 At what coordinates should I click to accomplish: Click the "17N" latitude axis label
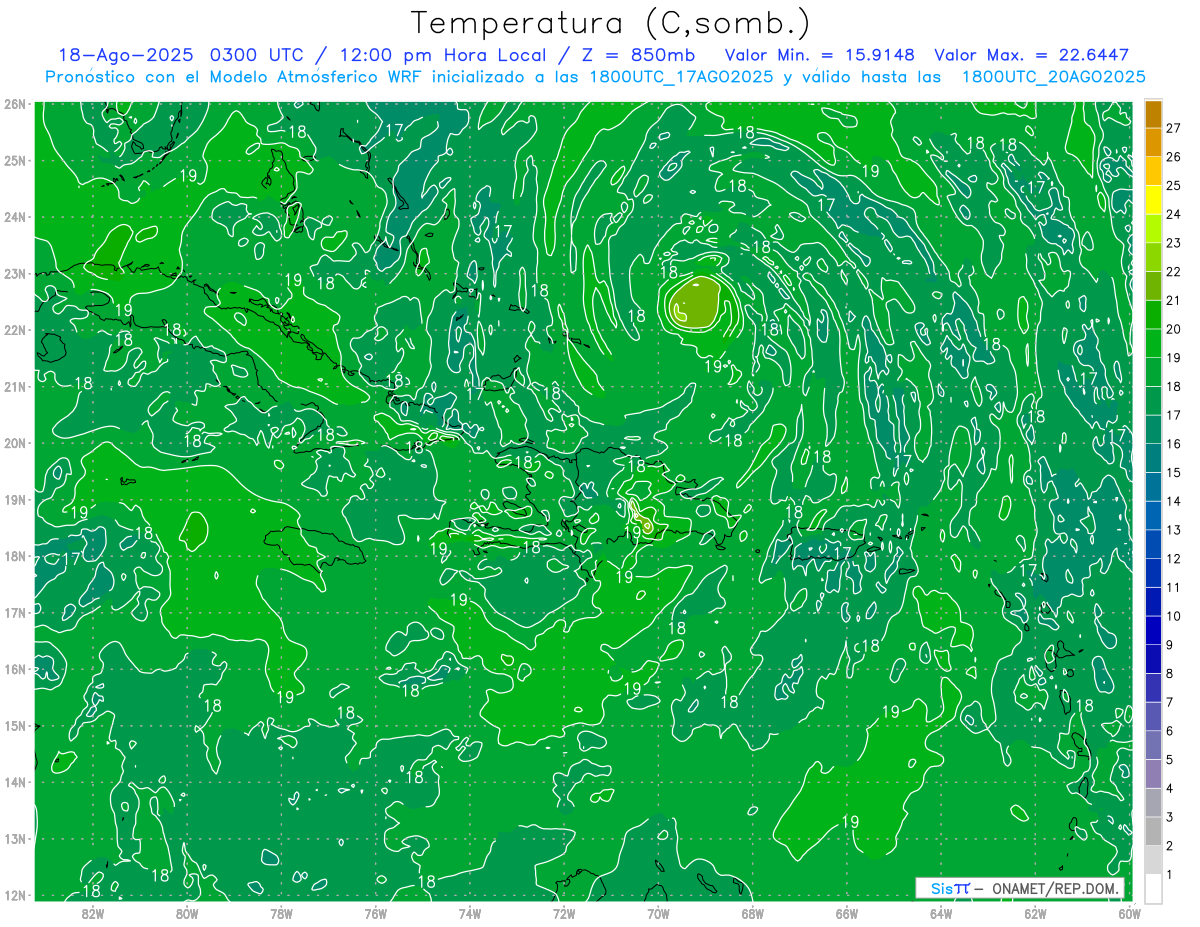pos(15,612)
